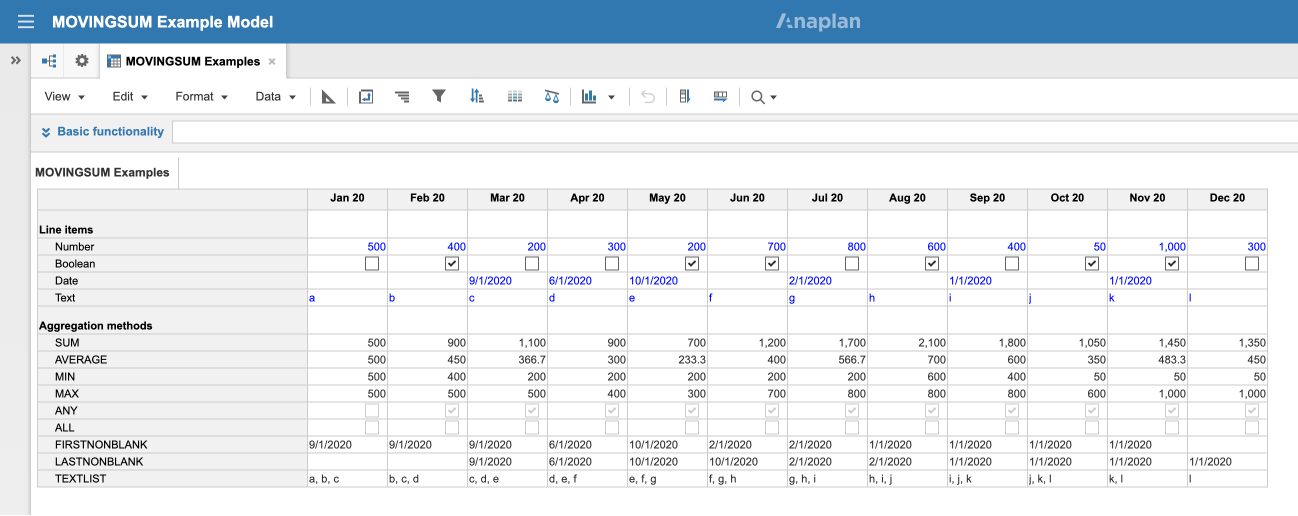
Task: Click the sort icon in the toolbar
Action: [x=476, y=97]
